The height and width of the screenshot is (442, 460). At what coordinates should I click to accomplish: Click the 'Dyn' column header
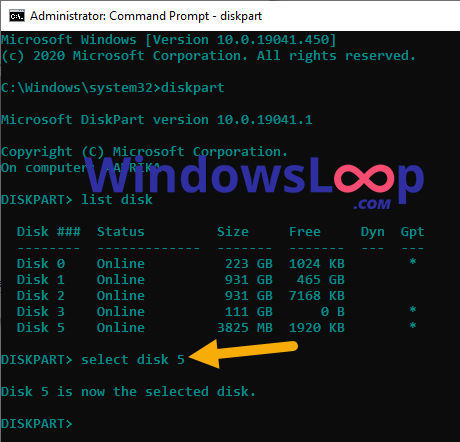[373, 232]
